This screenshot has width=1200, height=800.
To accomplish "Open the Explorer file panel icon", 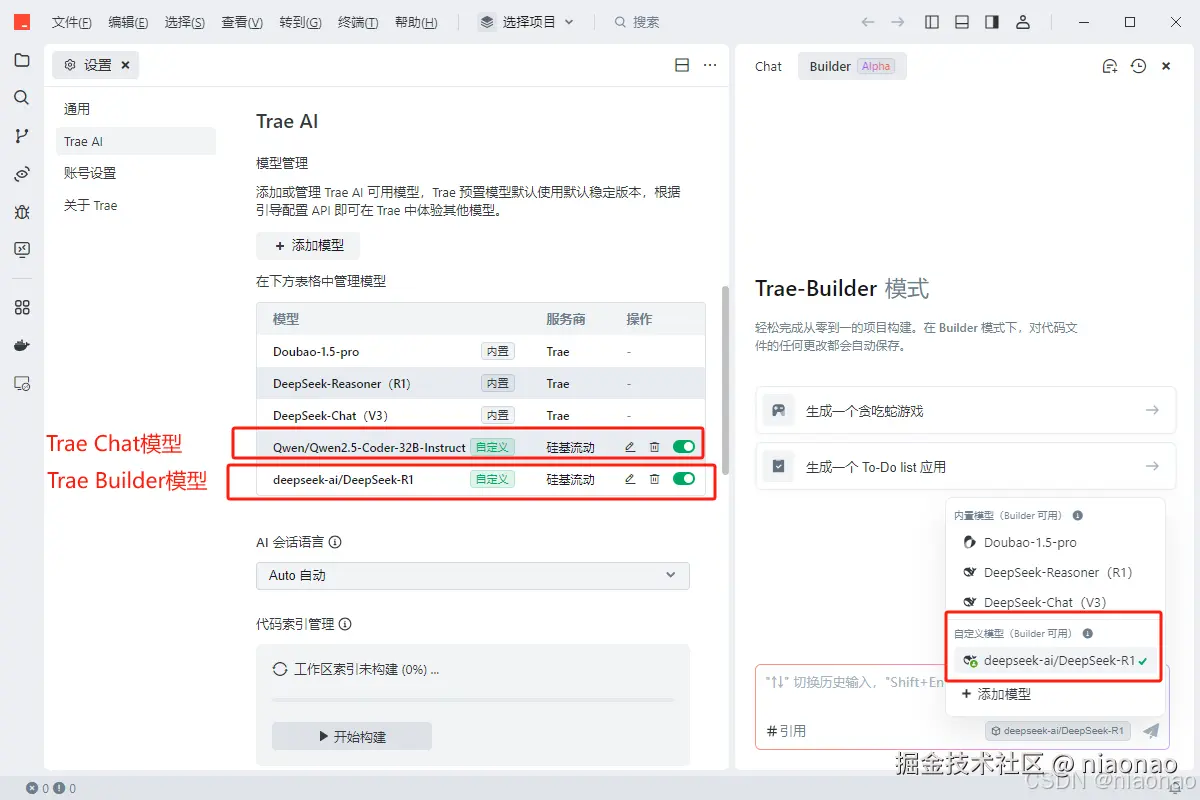I will (22, 60).
